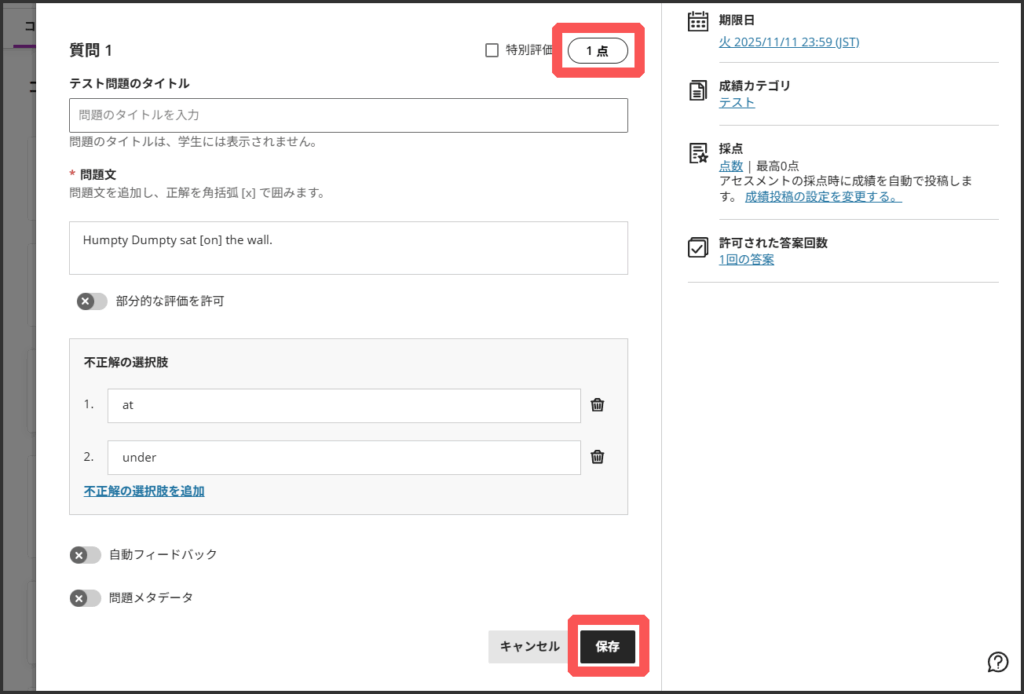Click the 1 点 points pill

[x=597, y=51]
